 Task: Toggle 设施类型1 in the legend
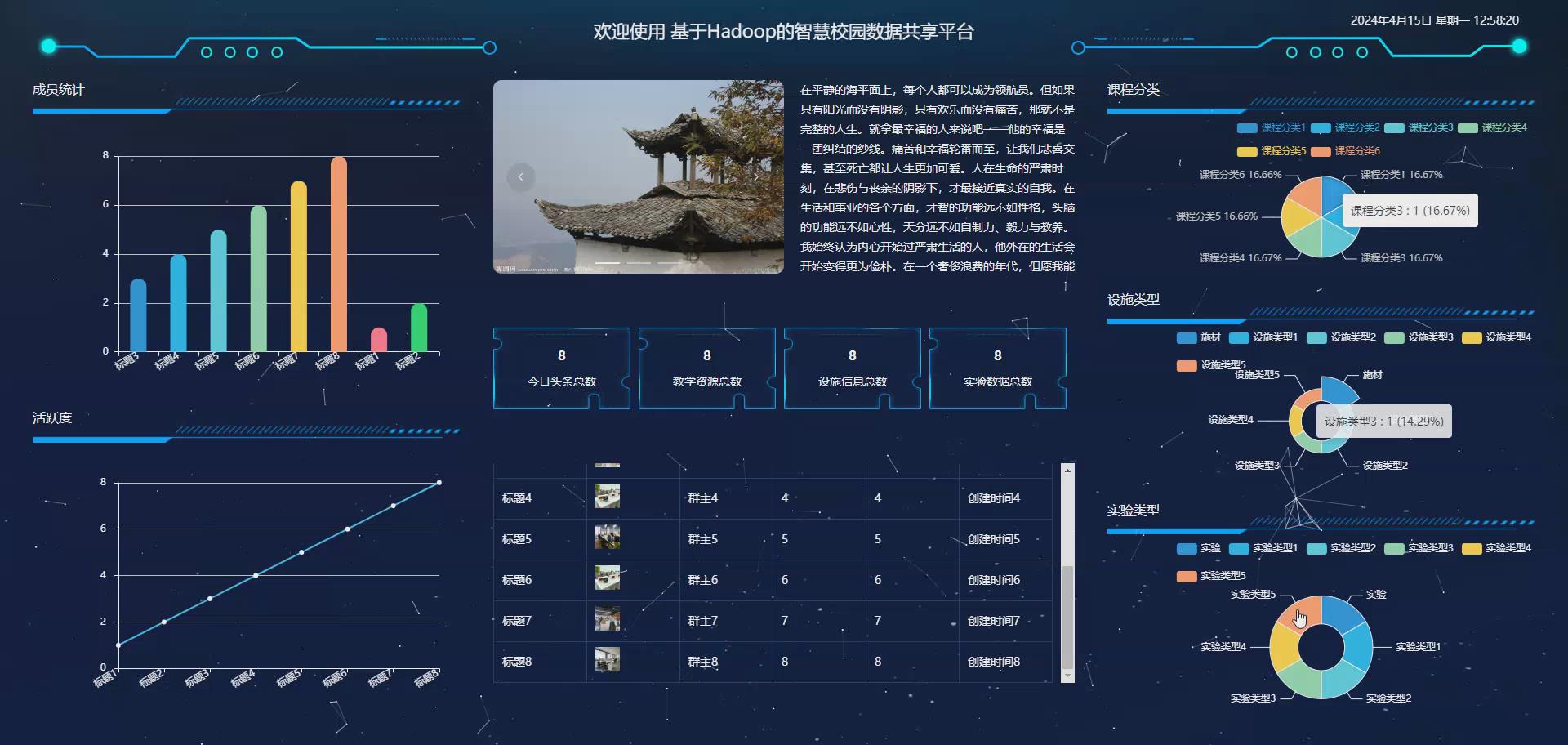click(x=1263, y=337)
